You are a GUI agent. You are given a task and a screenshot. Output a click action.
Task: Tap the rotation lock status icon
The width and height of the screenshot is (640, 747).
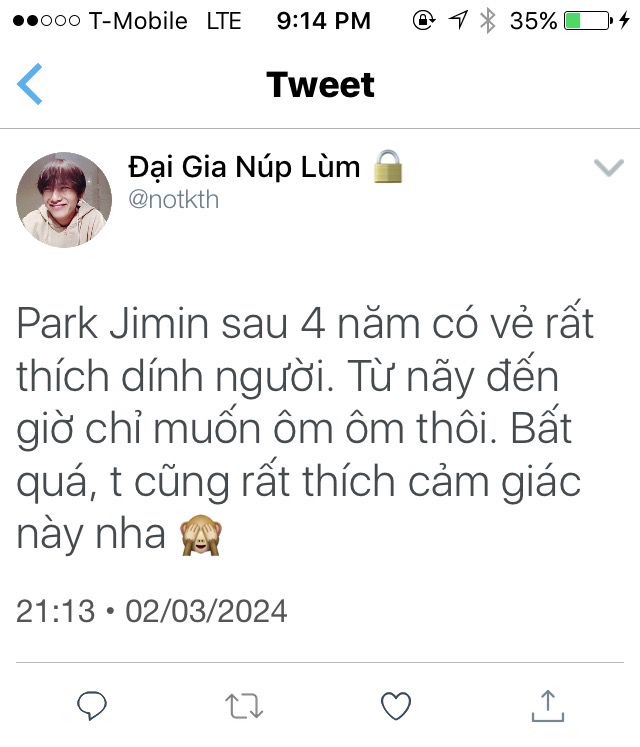(424, 20)
